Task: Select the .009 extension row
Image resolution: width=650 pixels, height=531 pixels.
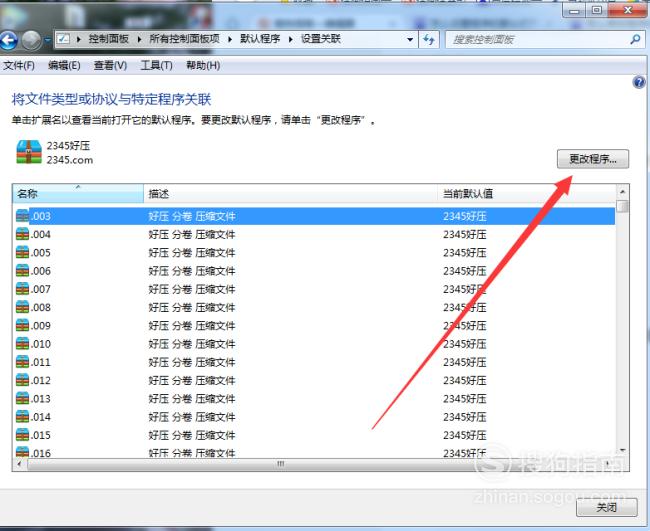Action: point(314,325)
